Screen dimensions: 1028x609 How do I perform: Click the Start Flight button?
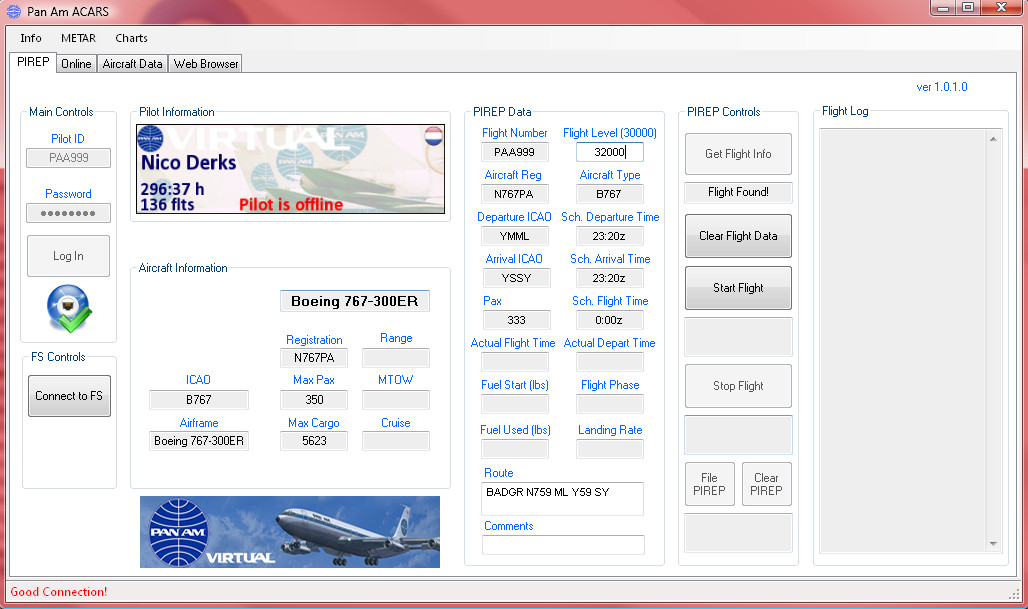pos(738,288)
